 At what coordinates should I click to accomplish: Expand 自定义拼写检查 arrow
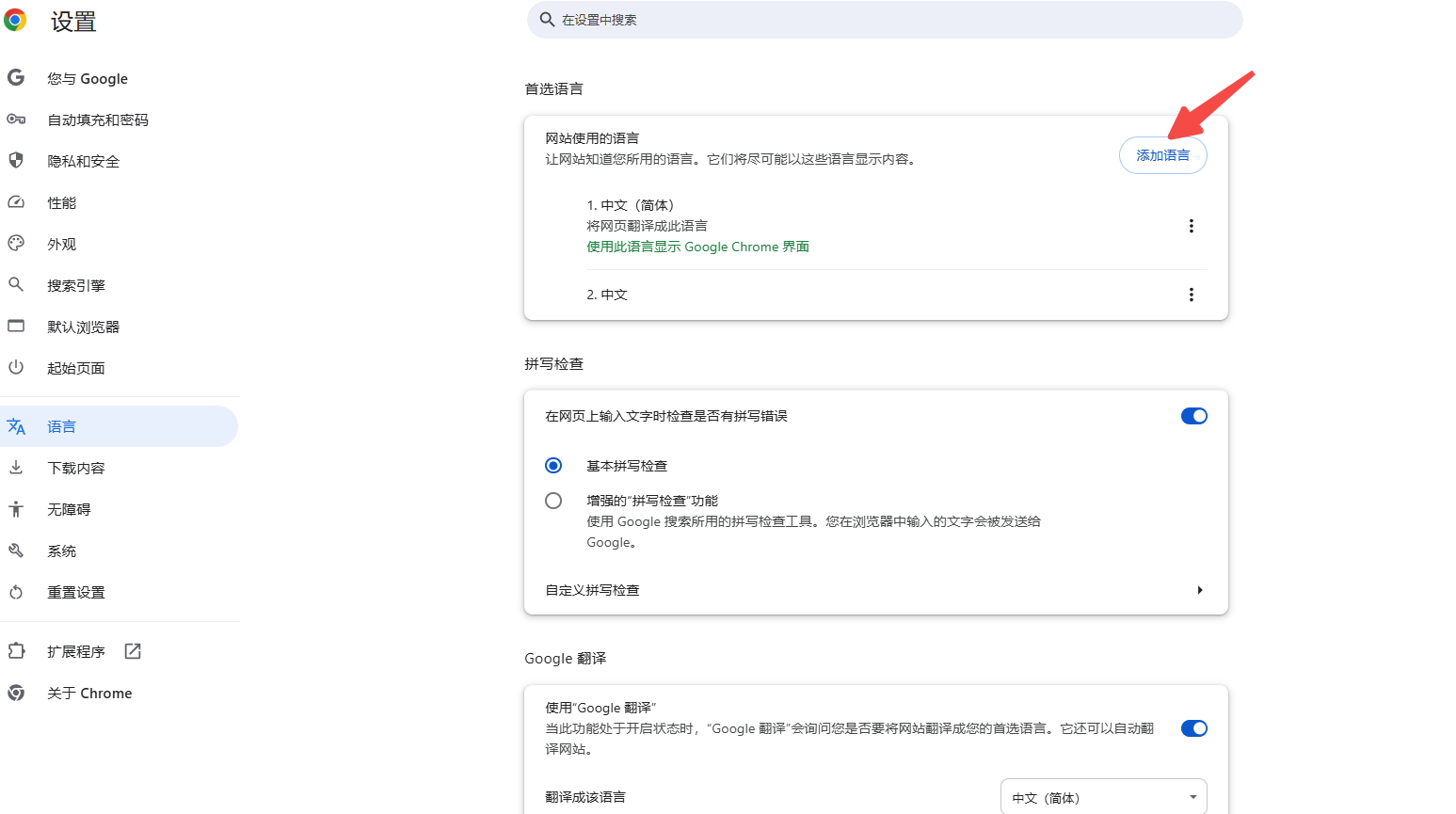1200,590
